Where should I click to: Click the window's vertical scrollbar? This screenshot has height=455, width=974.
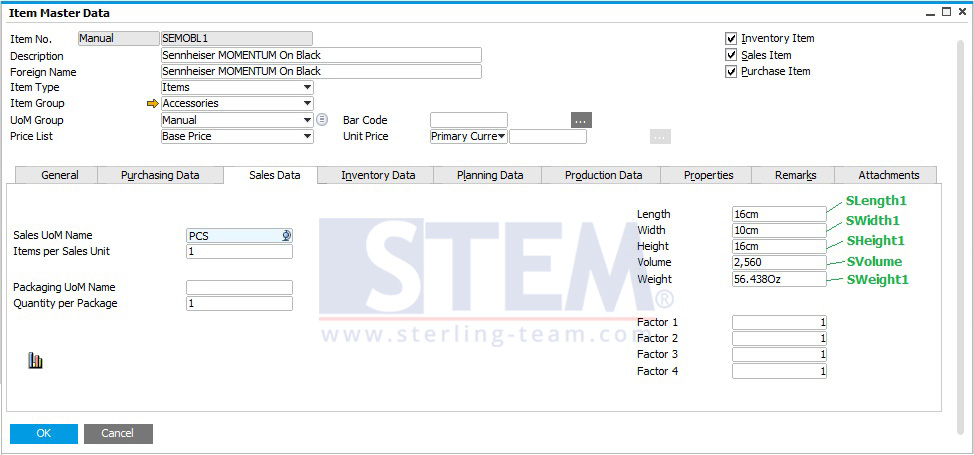pos(962,236)
